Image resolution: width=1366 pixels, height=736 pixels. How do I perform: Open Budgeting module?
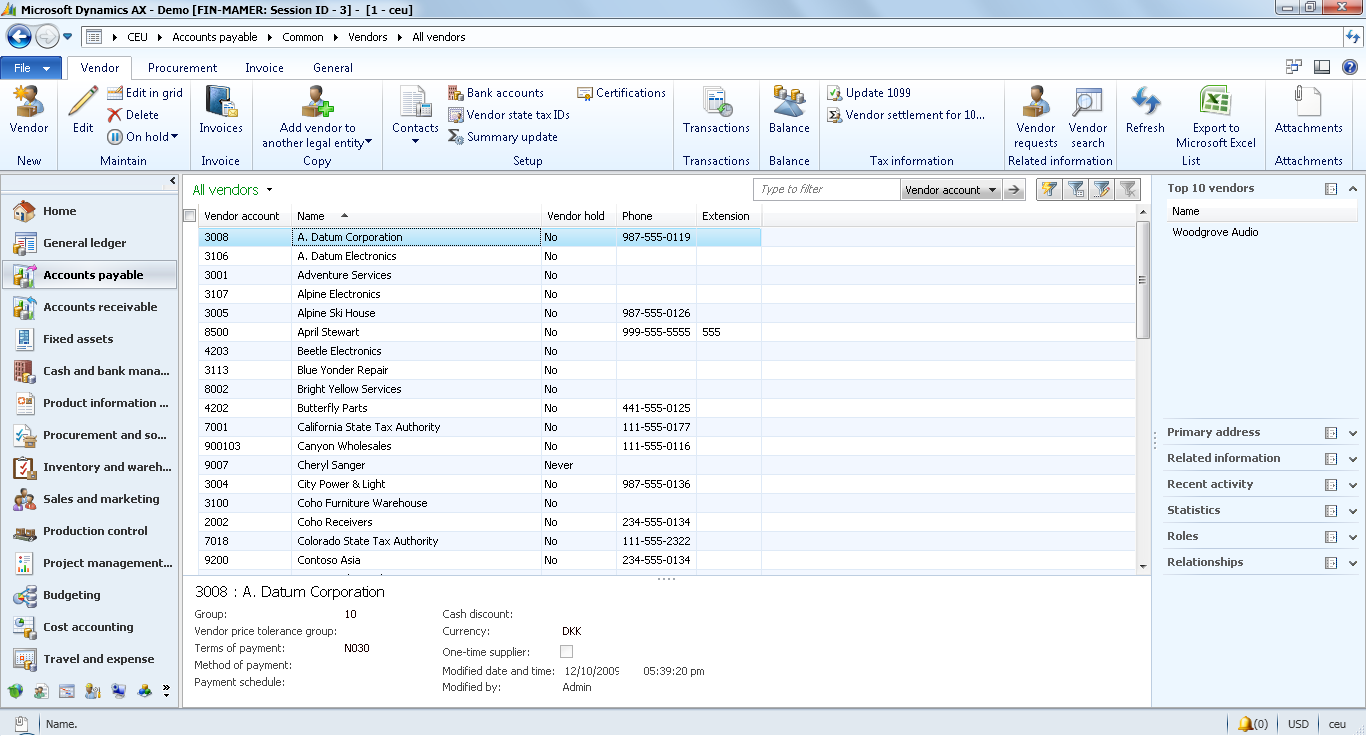pos(90,595)
